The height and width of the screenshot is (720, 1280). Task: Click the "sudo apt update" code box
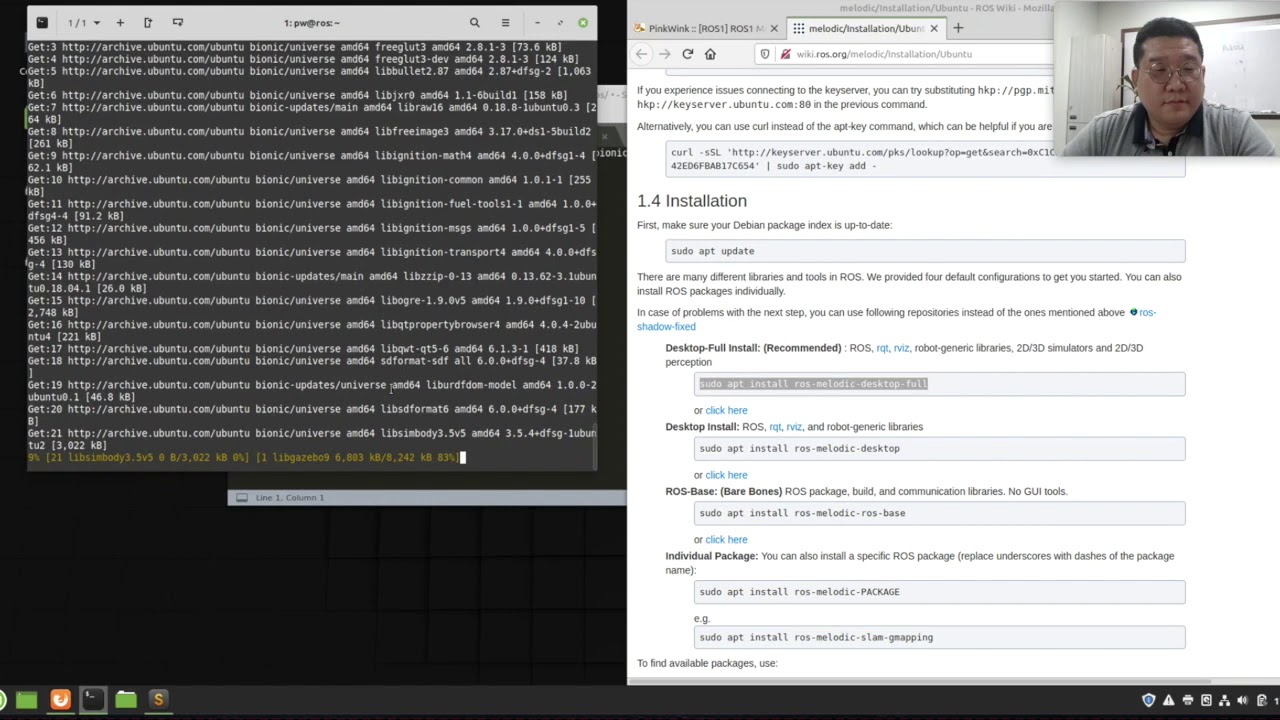click(x=925, y=251)
